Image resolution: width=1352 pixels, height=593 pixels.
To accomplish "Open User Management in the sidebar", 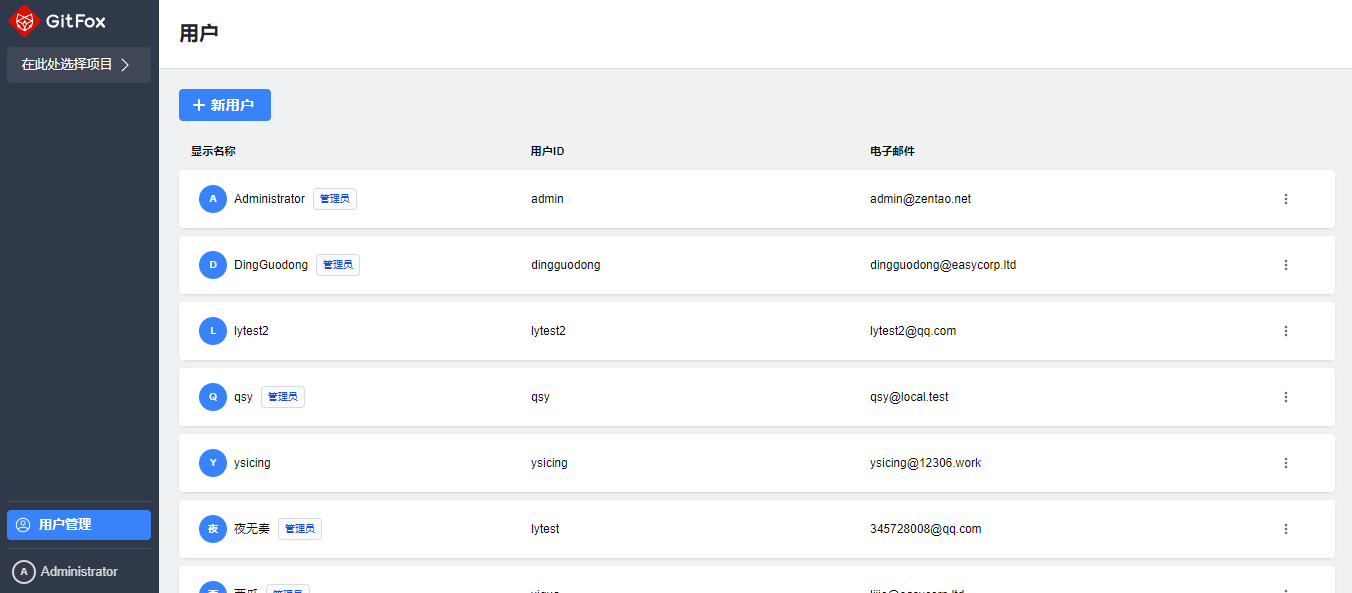I will click(78, 525).
